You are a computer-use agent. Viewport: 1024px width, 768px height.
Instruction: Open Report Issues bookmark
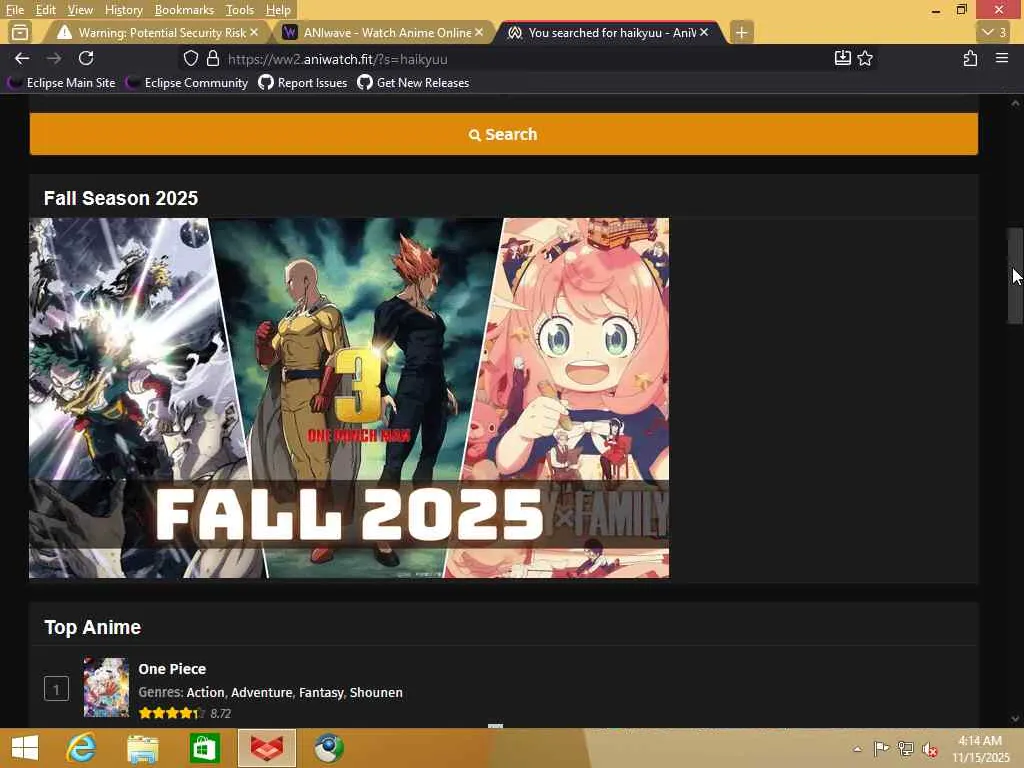coord(302,83)
